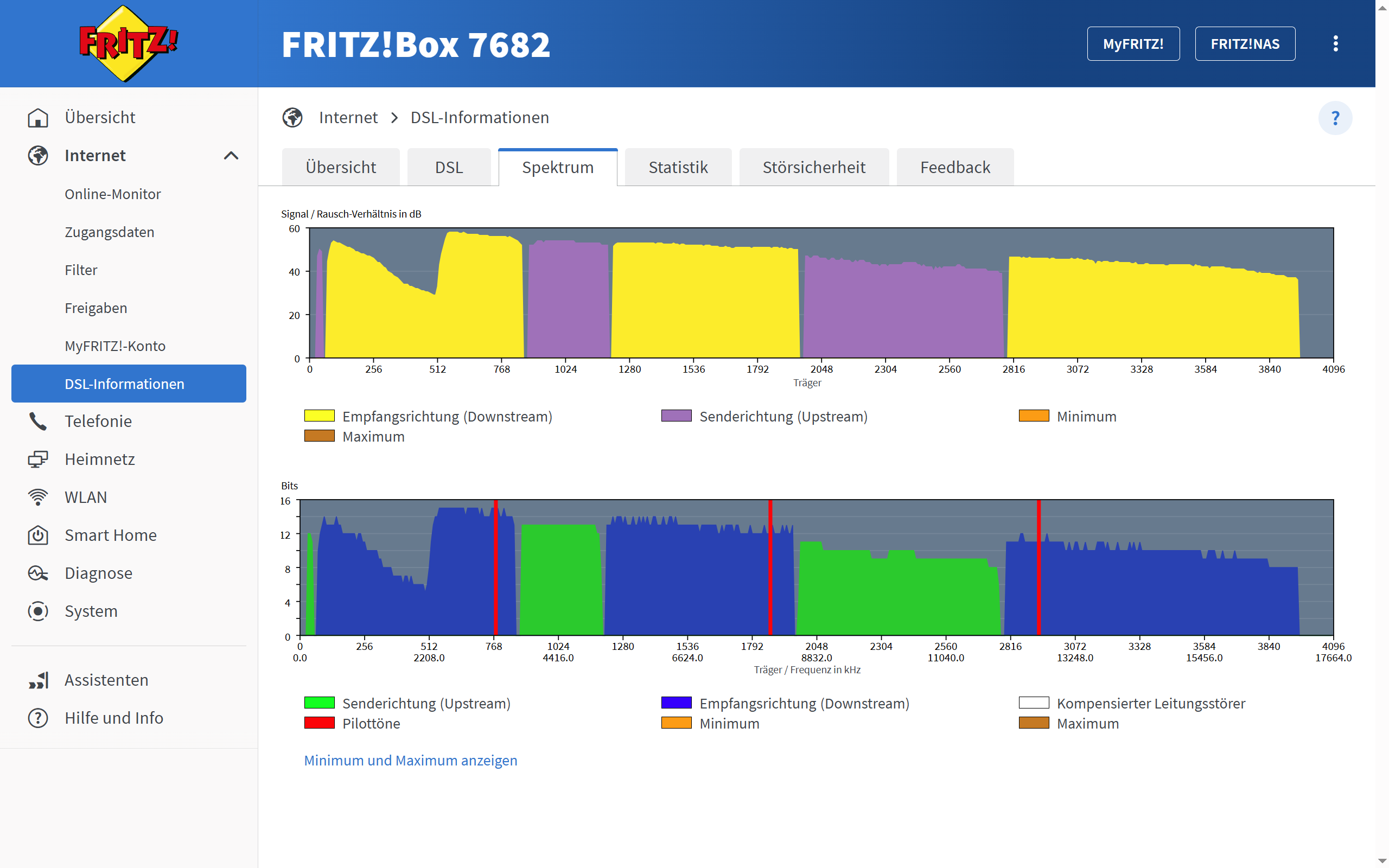Click the Assistenten icon in sidebar

tap(38, 680)
